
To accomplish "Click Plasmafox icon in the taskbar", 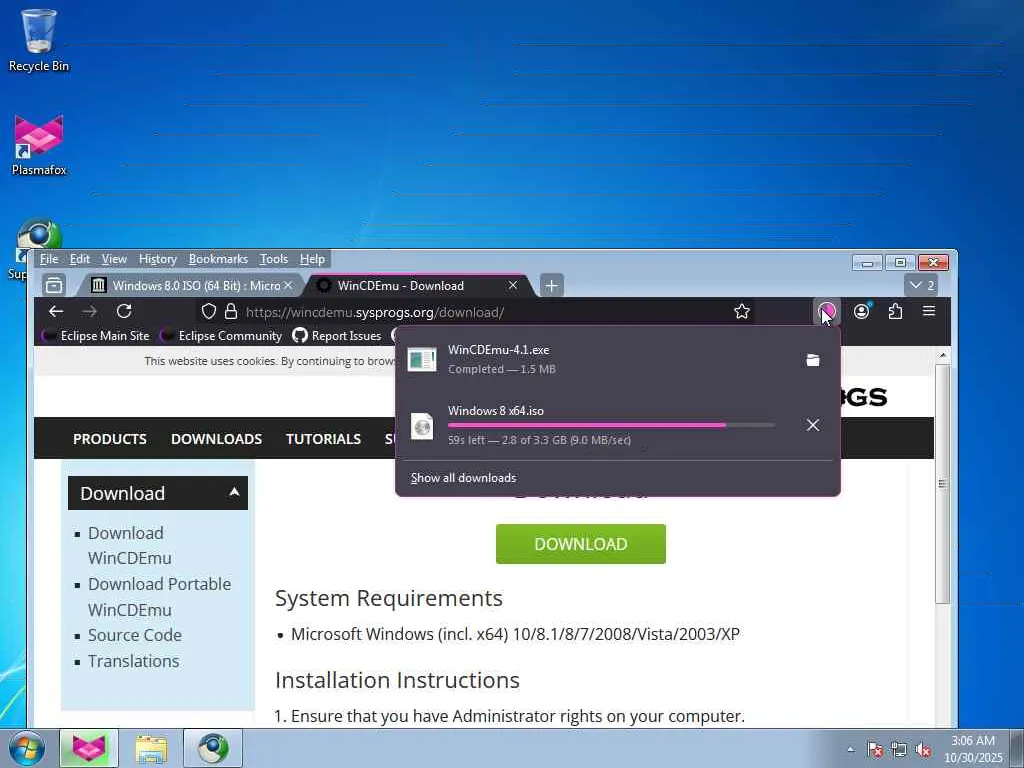I will (89, 748).
